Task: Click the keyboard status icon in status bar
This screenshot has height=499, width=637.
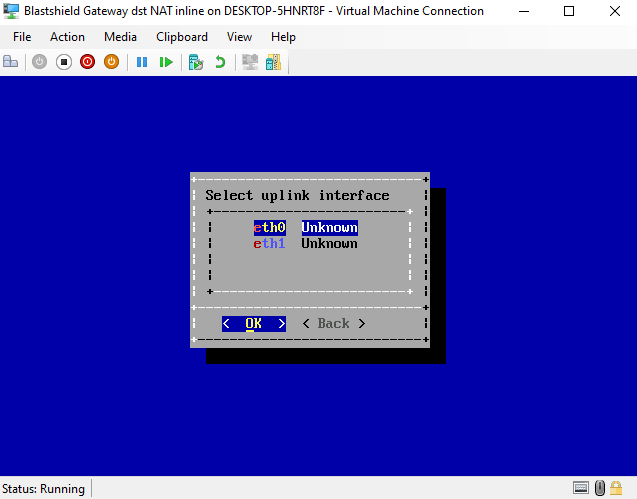Action: [581, 488]
